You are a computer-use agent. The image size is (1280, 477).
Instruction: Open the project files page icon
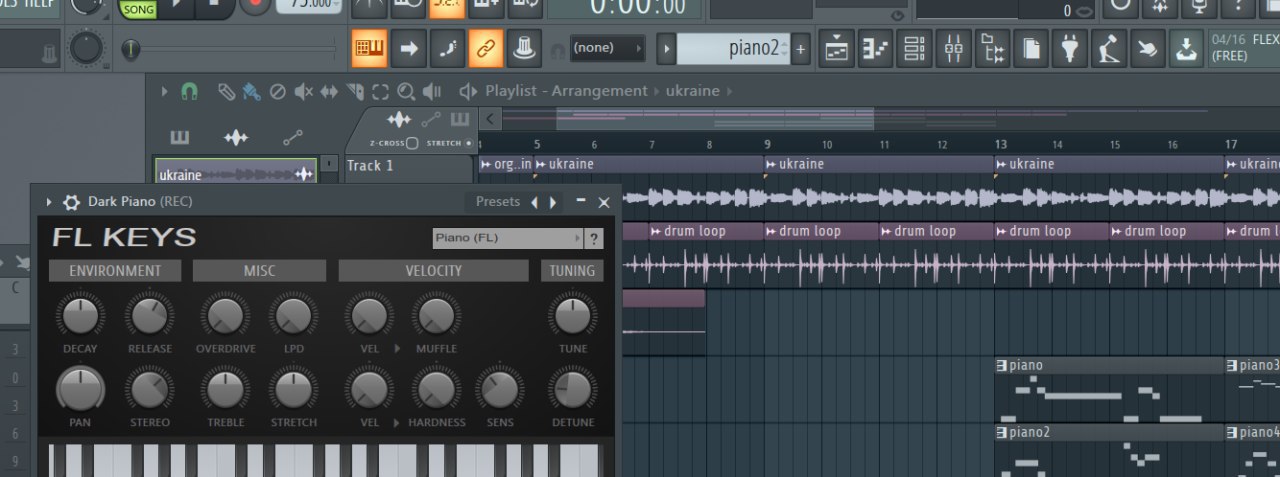tap(1031, 48)
